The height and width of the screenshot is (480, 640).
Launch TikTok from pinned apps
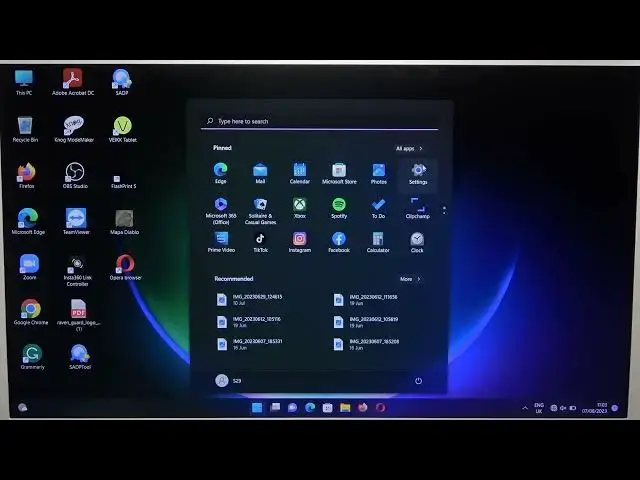tap(260, 242)
